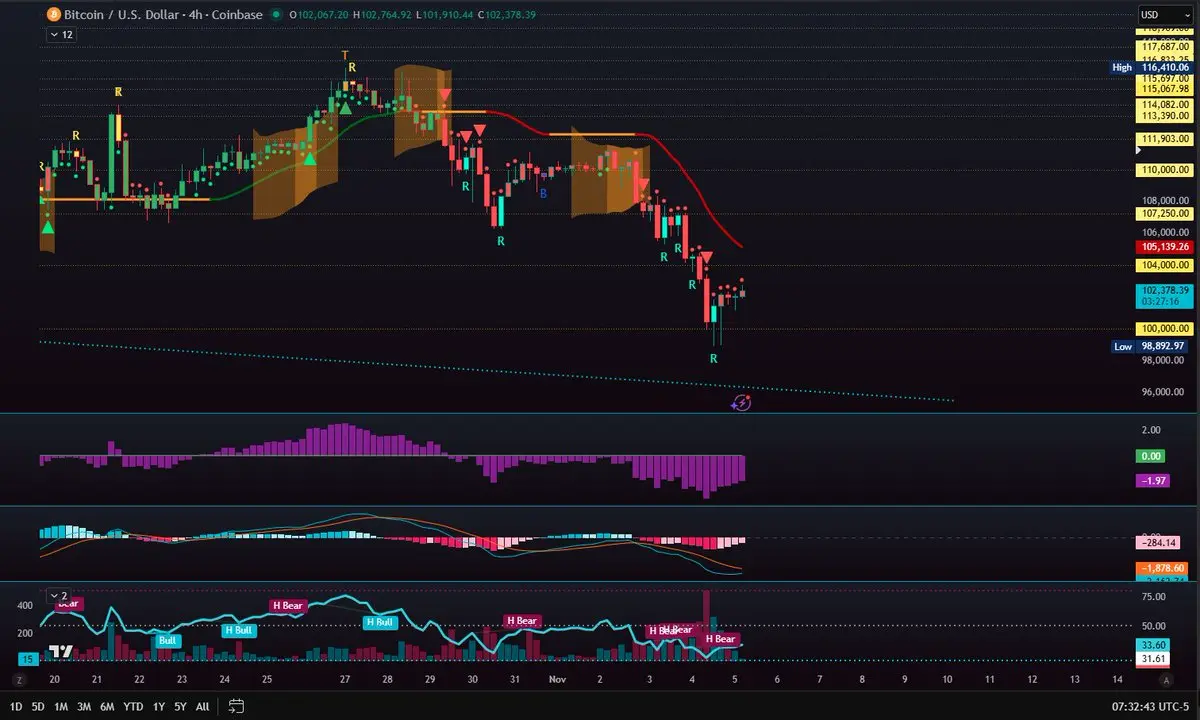Click the 31.61 value label
Image resolution: width=1200 pixels, height=720 pixels.
(x=1154, y=659)
